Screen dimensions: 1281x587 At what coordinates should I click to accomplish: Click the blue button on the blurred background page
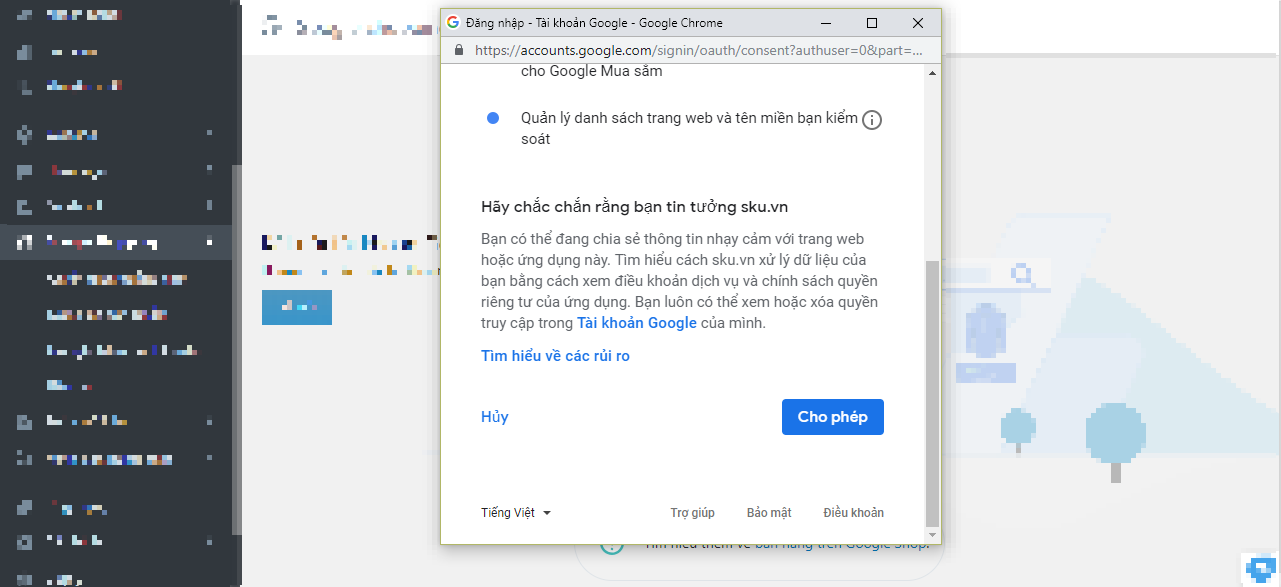pyautogui.click(x=296, y=307)
